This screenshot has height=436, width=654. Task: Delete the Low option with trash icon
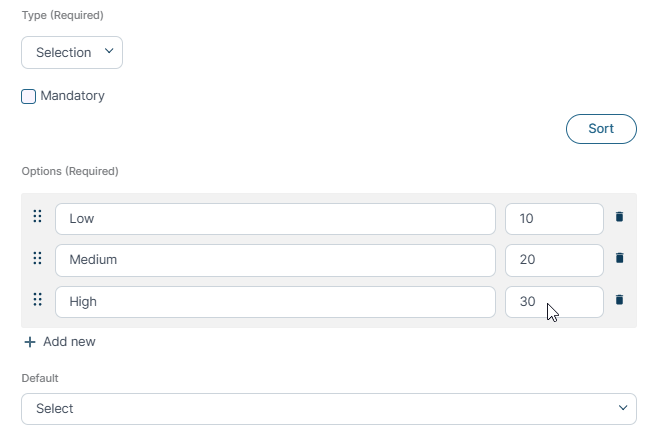pyautogui.click(x=619, y=217)
